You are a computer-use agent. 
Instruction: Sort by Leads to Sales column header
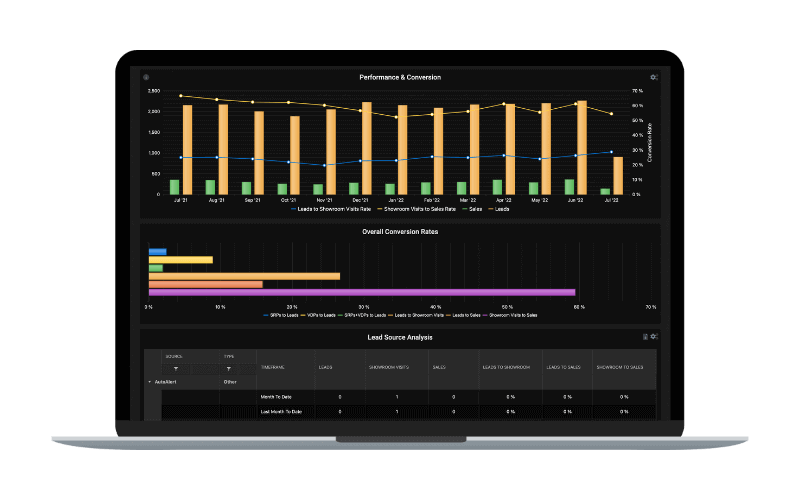(x=564, y=367)
